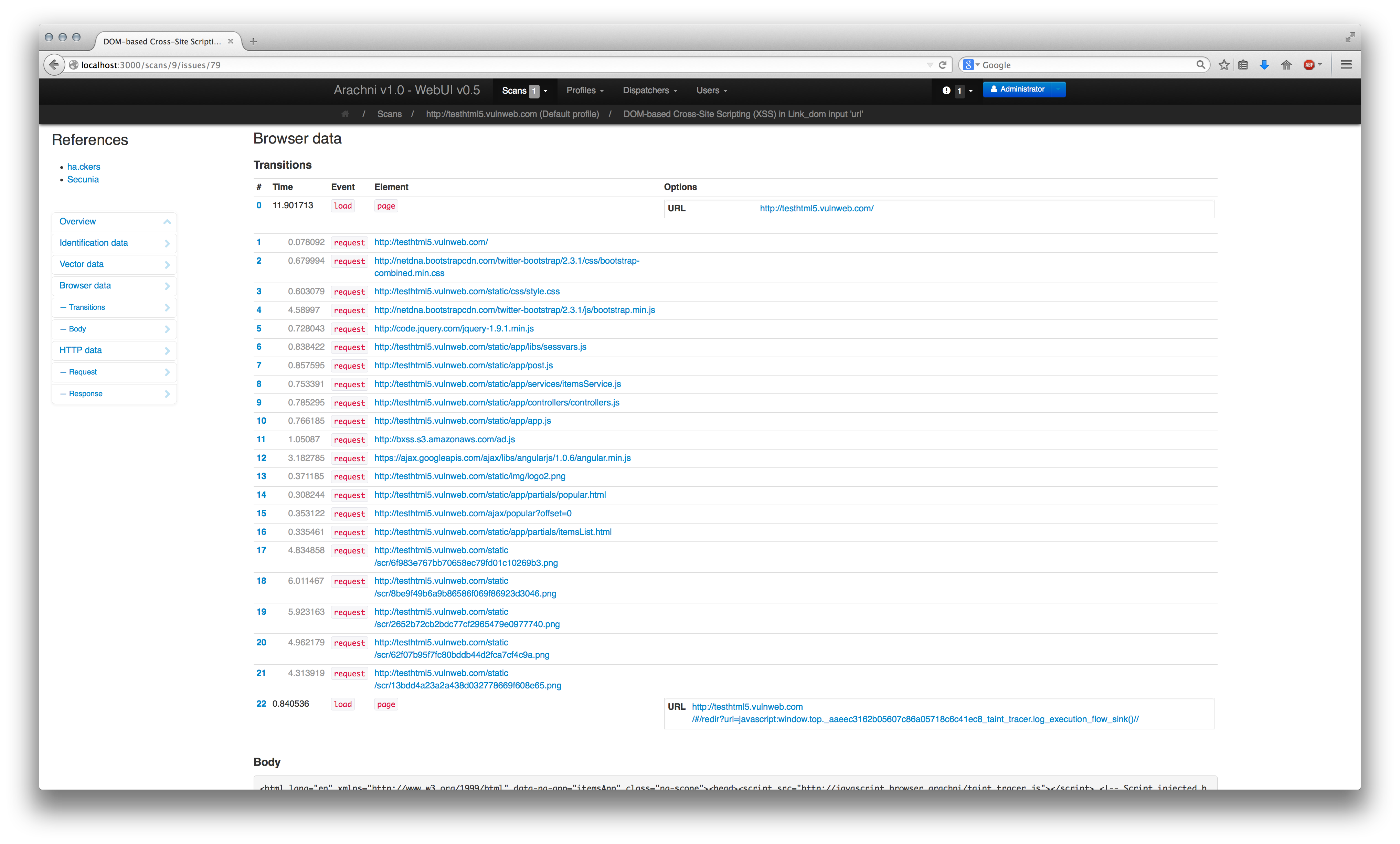Viewport: 1400px width, 844px height.
Task: Collapse the Overview sidebar item
Action: pyautogui.click(x=114, y=222)
